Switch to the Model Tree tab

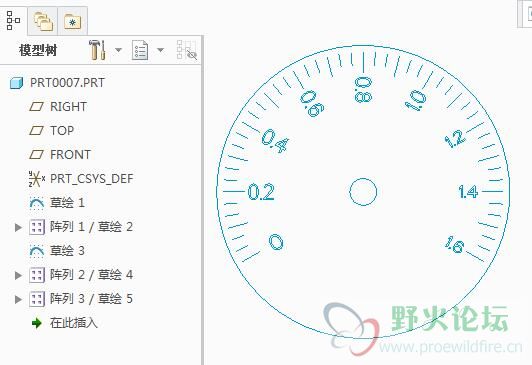tap(14, 20)
